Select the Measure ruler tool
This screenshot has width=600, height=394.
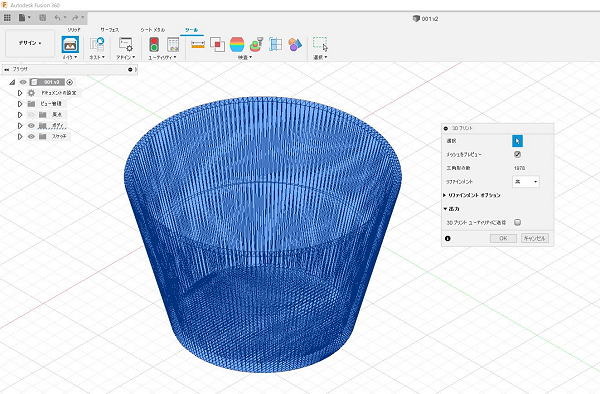tap(198, 44)
